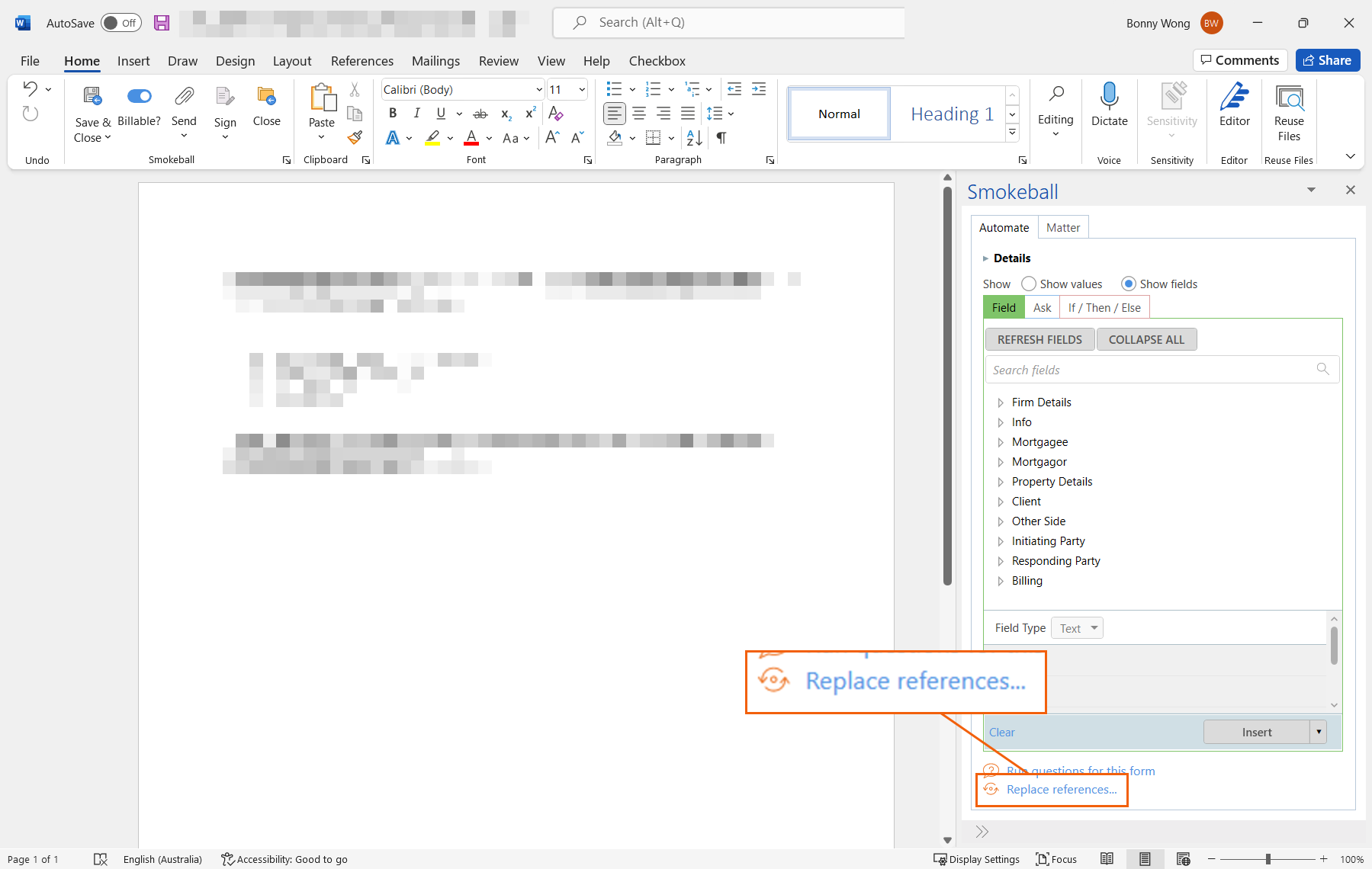Switch to Print Layout view
Screen dimensions: 1372x869
[x=1145, y=859]
